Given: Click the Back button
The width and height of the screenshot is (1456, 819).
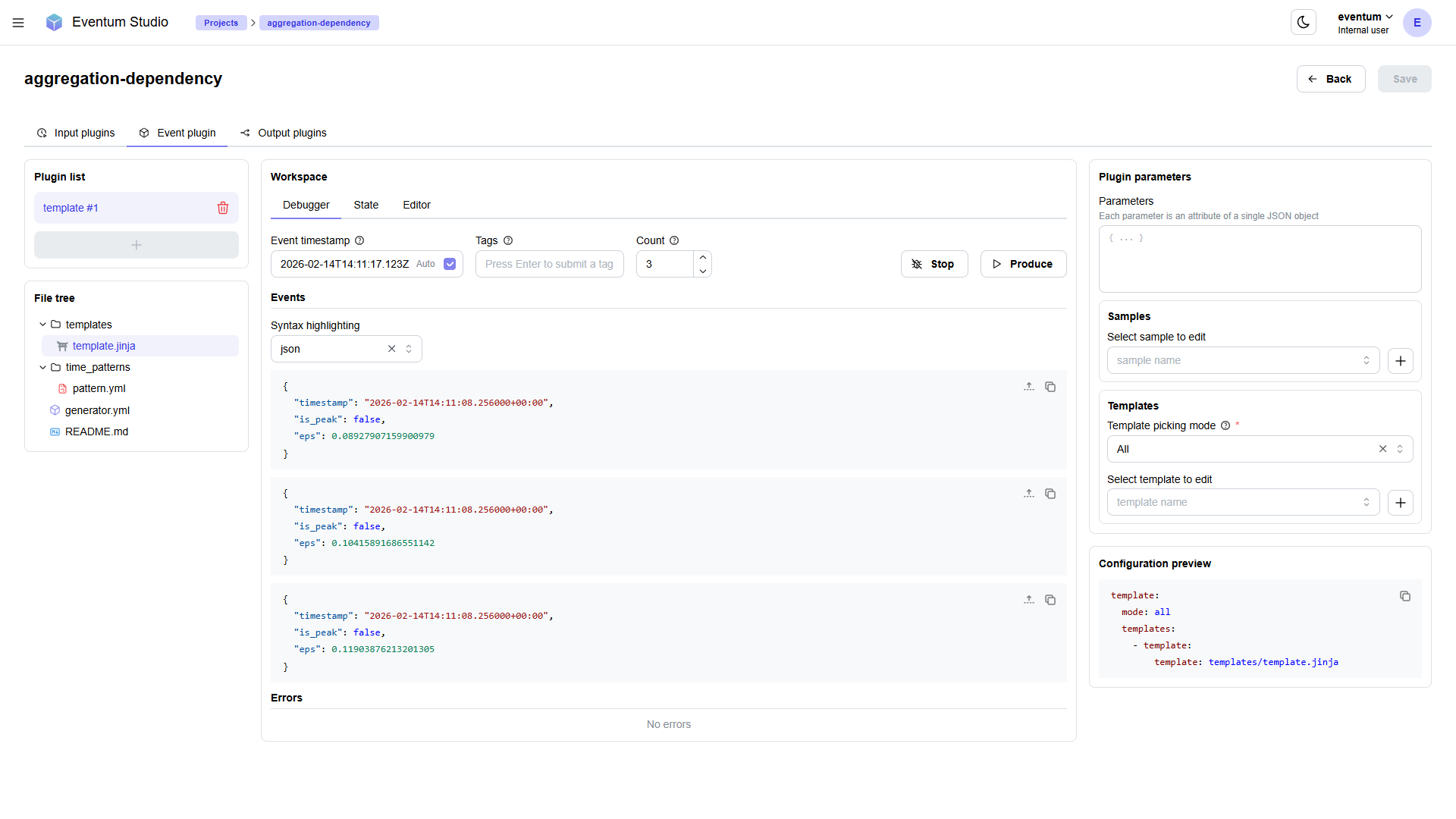Looking at the screenshot, I should (1330, 79).
